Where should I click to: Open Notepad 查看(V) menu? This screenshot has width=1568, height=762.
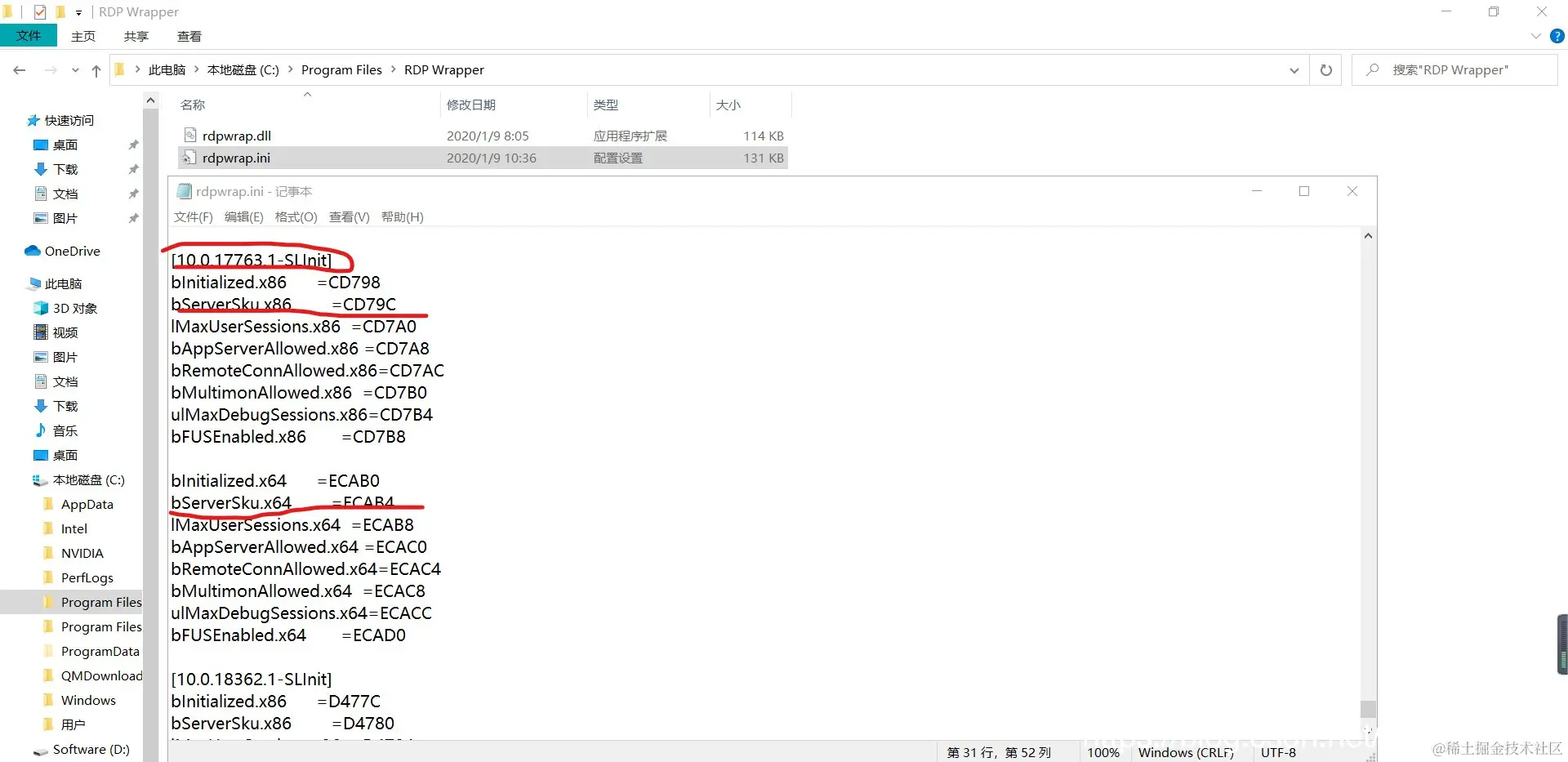point(350,217)
